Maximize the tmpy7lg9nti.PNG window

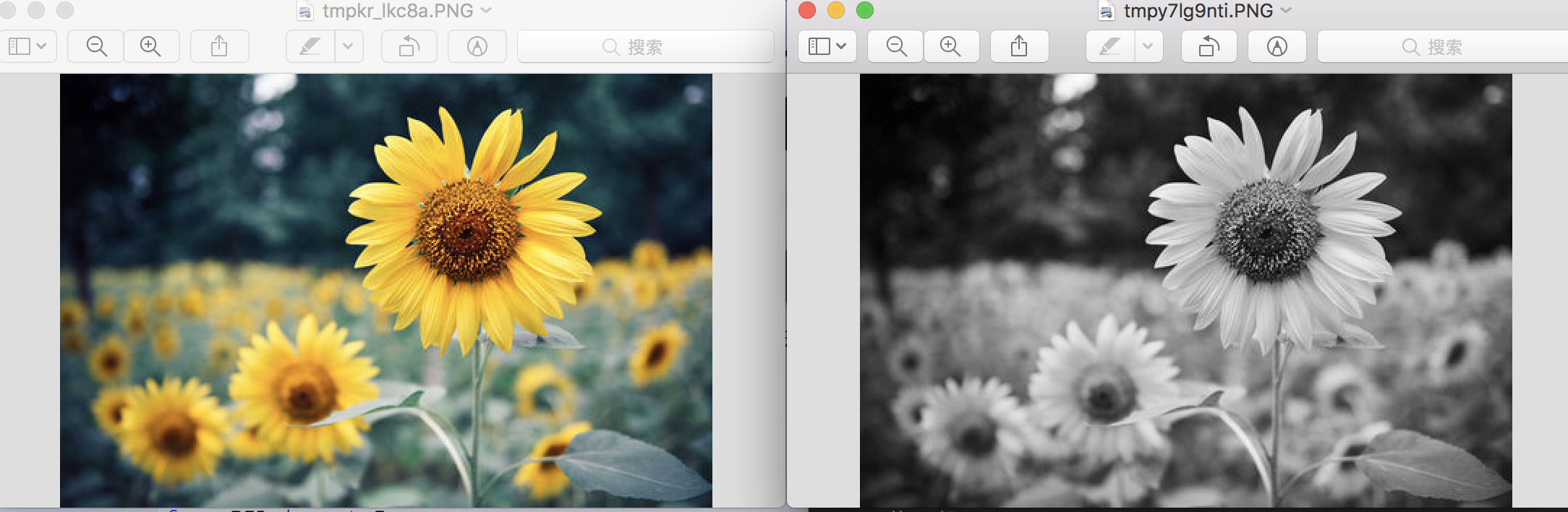click(865, 10)
